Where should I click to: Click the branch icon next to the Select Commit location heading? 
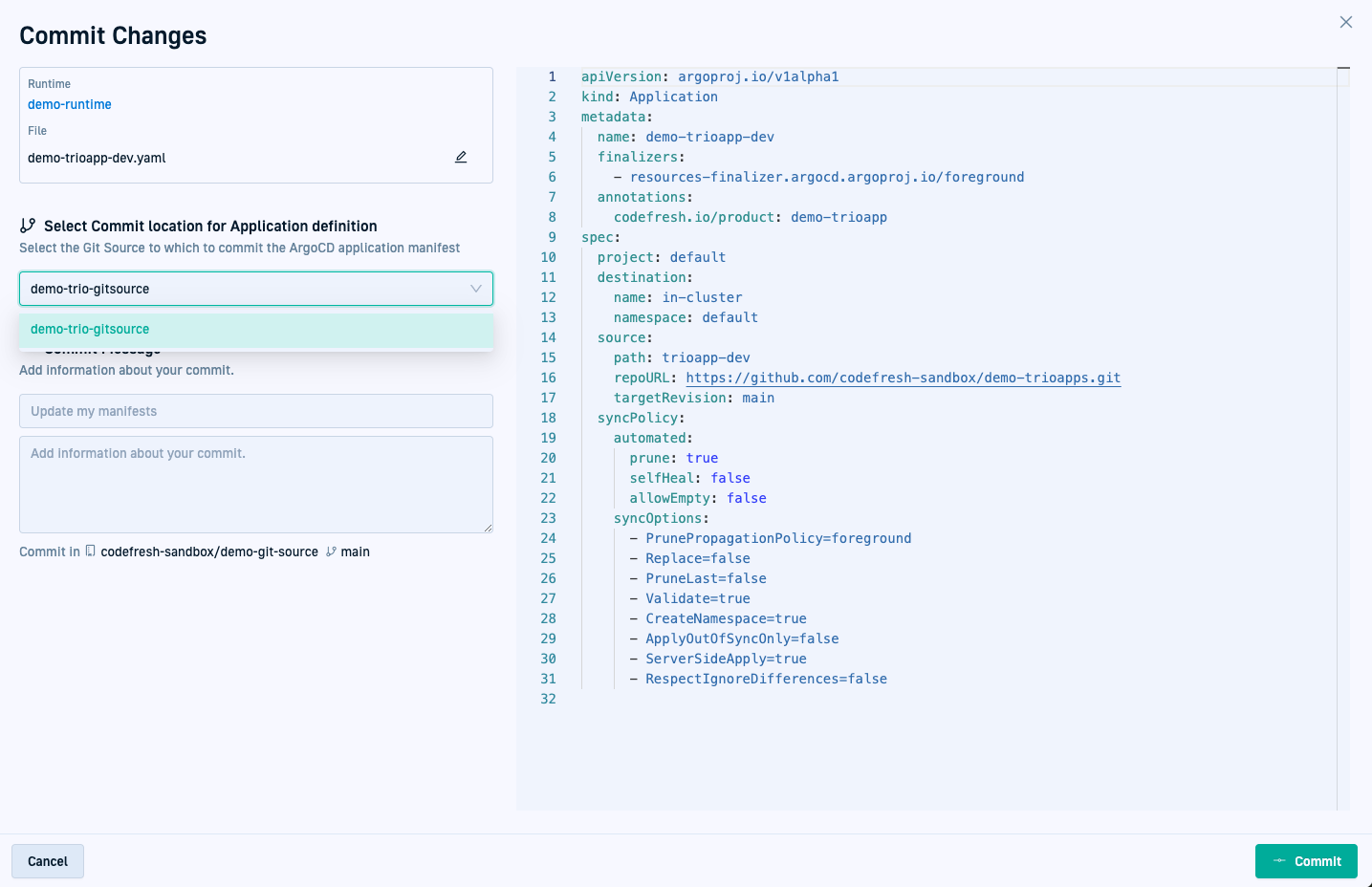tap(28, 226)
